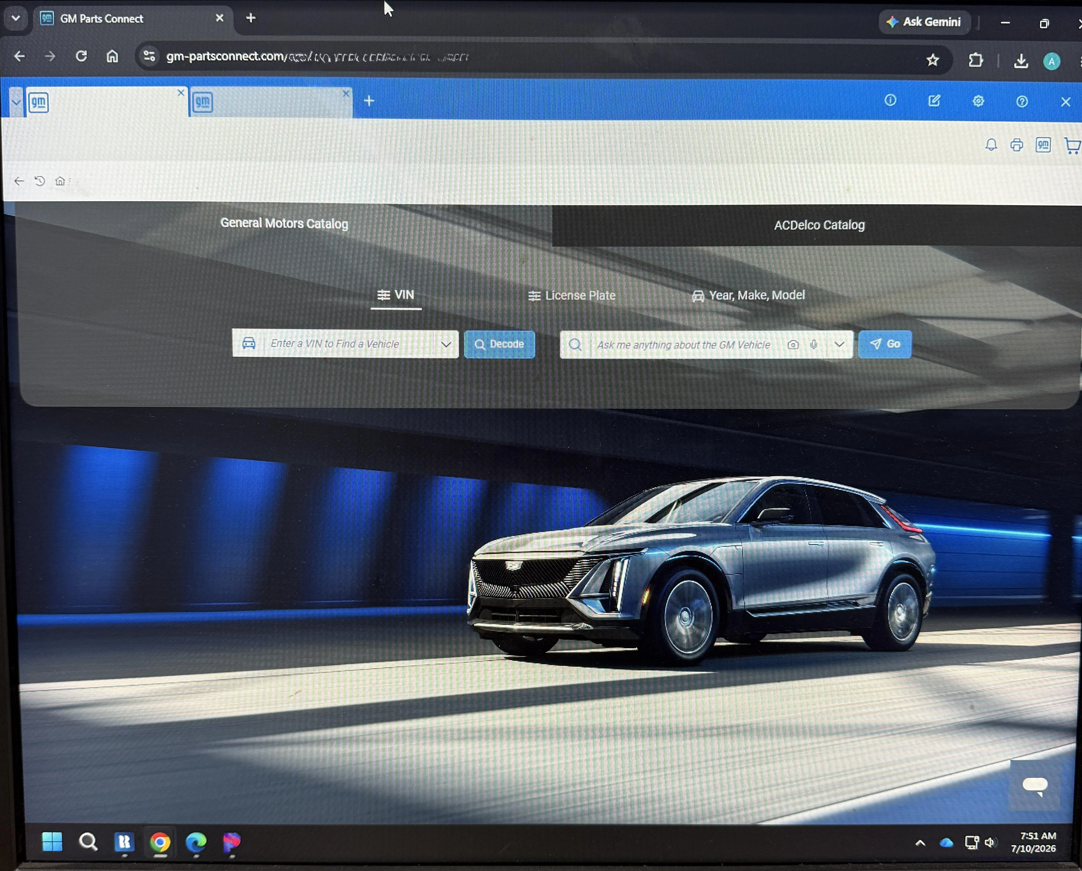Click the gm logo icon beside printer
Image resolution: width=1082 pixels, height=871 pixels.
[x=1043, y=145]
